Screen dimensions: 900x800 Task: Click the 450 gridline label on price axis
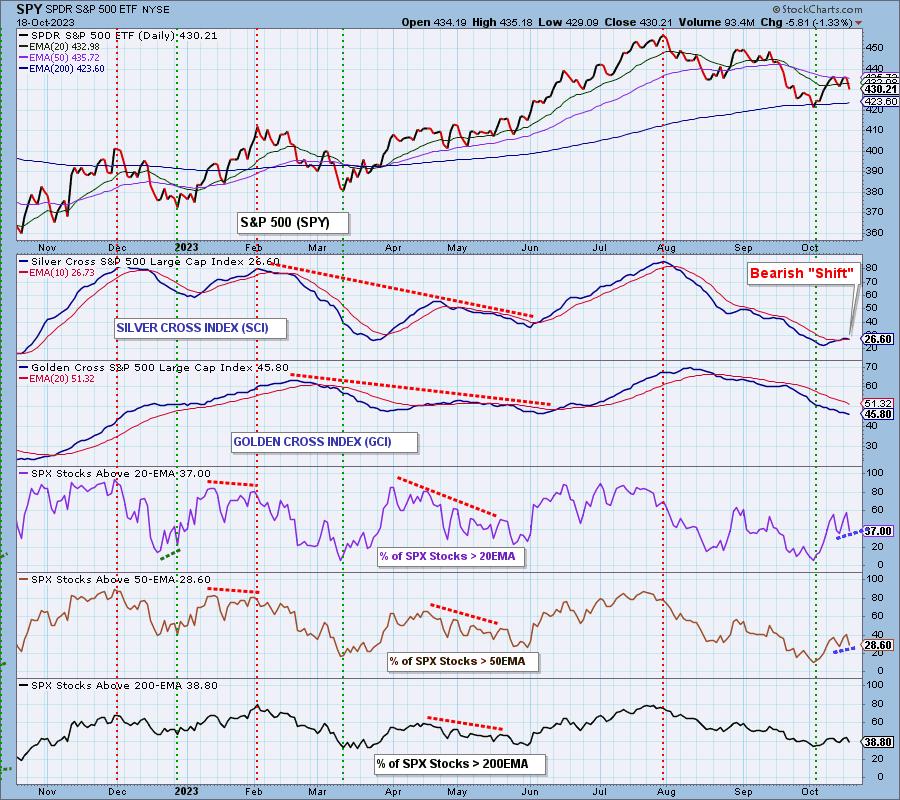click(x=875, y=48)
